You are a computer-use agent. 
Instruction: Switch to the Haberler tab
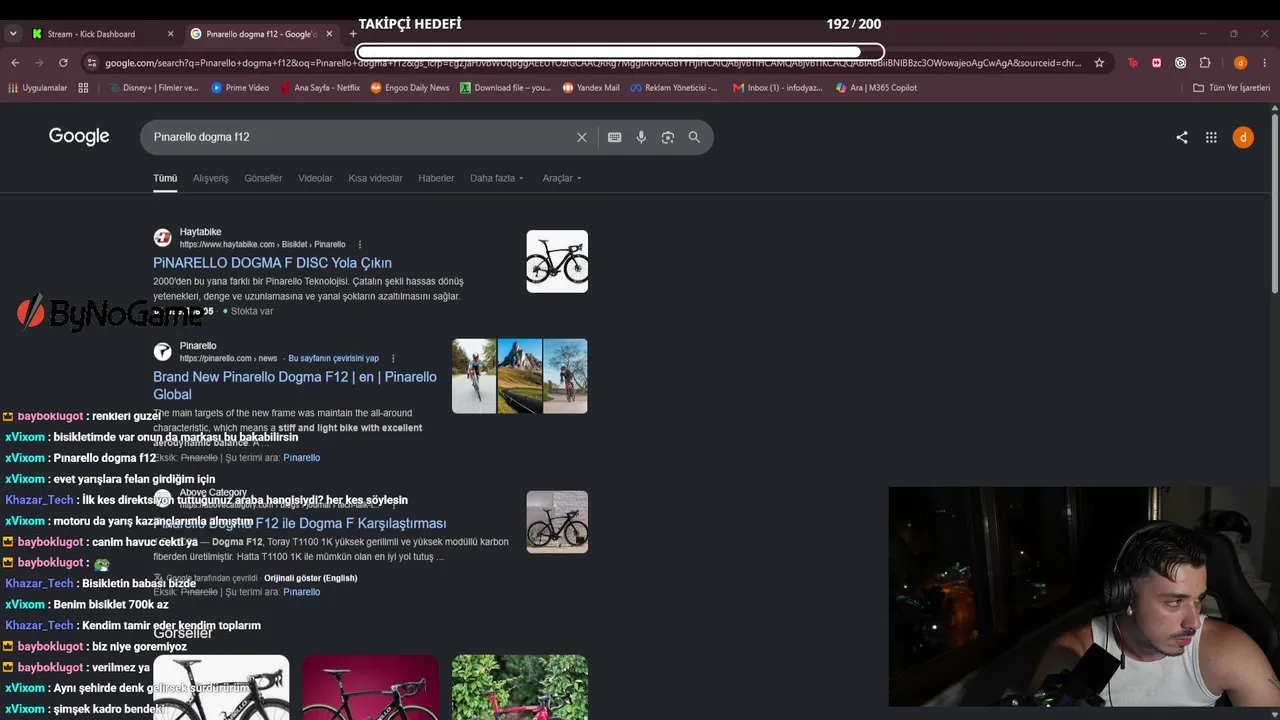pyautogui.click(x=436, y=178)
